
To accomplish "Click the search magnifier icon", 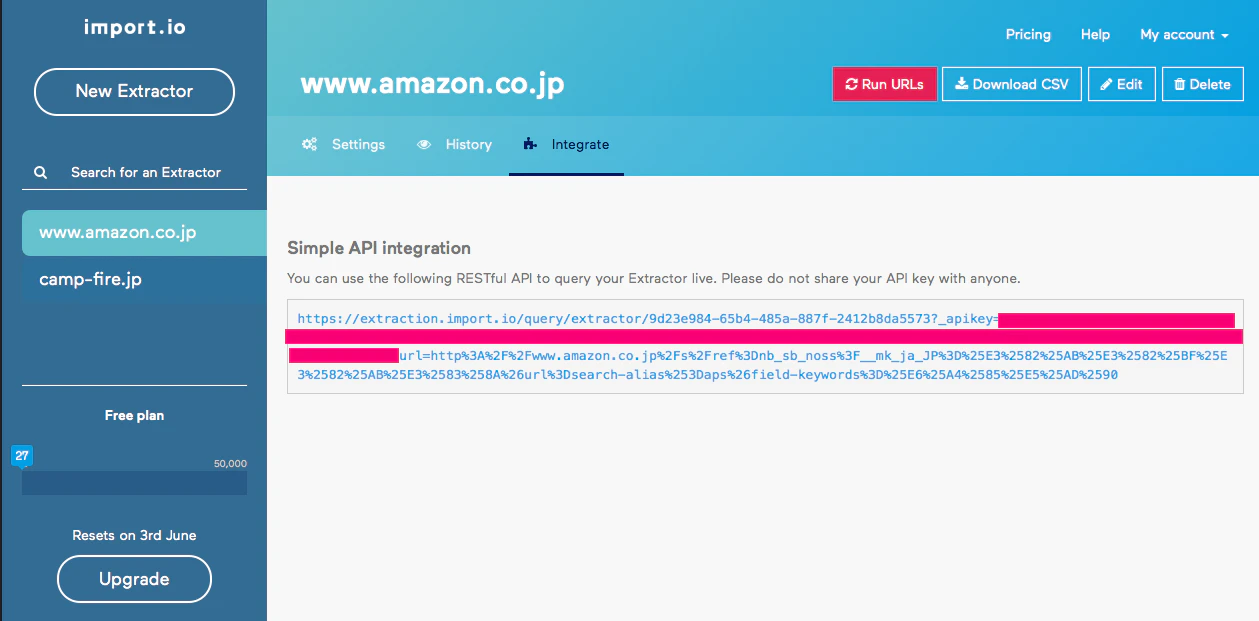I will (x=41, y=172).
